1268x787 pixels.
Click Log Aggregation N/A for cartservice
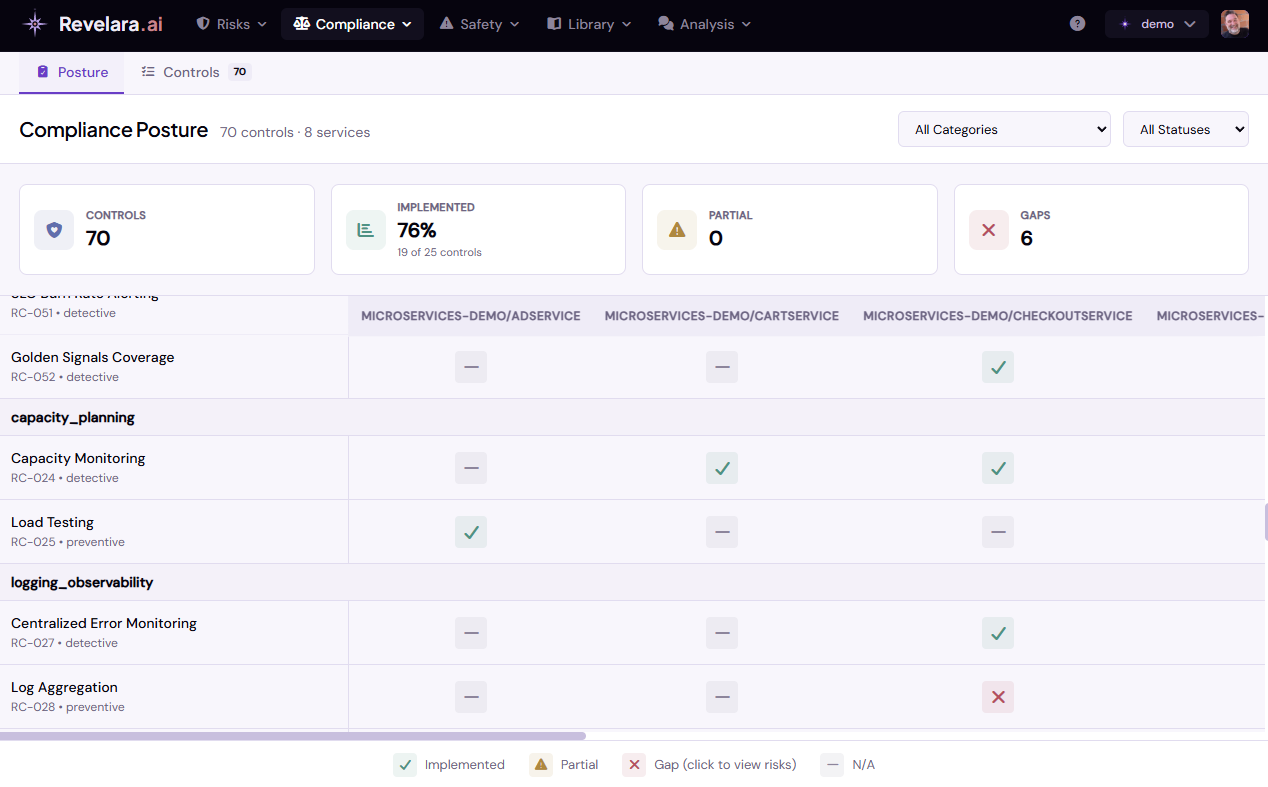click(x=722, y=697)
